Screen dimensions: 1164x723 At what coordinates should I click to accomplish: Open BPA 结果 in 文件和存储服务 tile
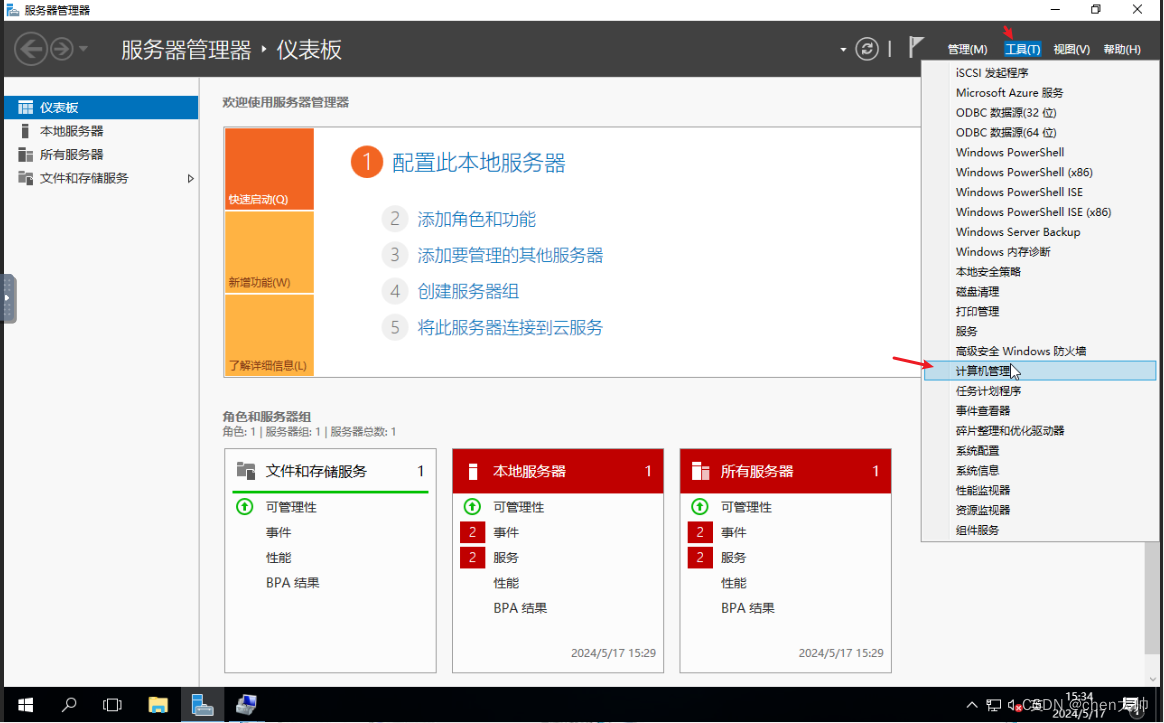pos(292,583)
